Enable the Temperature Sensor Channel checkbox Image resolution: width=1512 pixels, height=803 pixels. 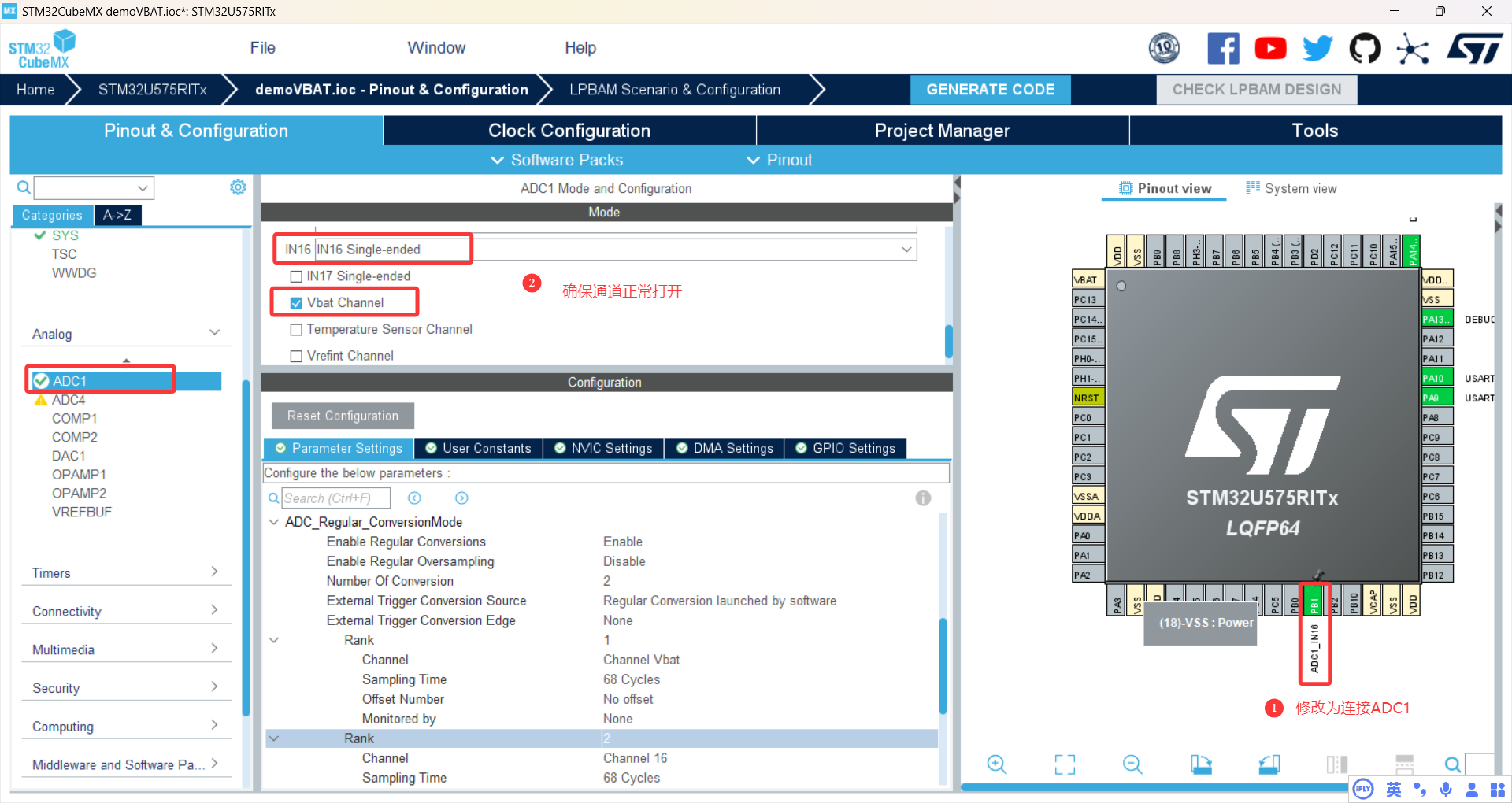tap(296, 330)
